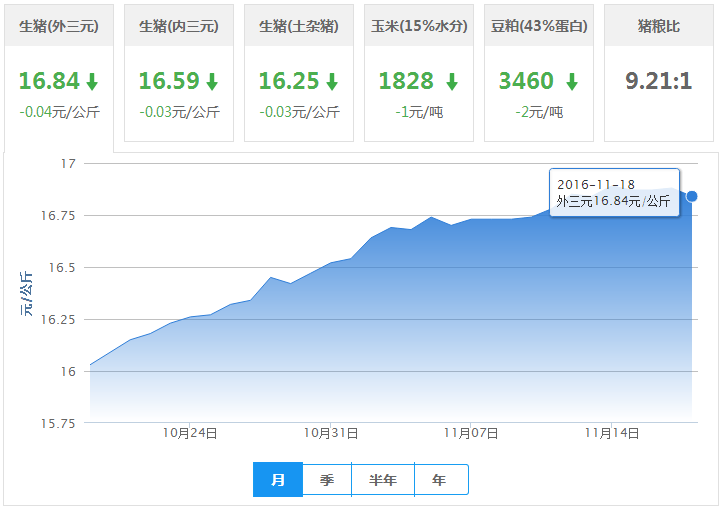This screenshot has width=726, height=512.
Task: Switch to the 生猪(内三元) tab
Action: pos(179,27)
